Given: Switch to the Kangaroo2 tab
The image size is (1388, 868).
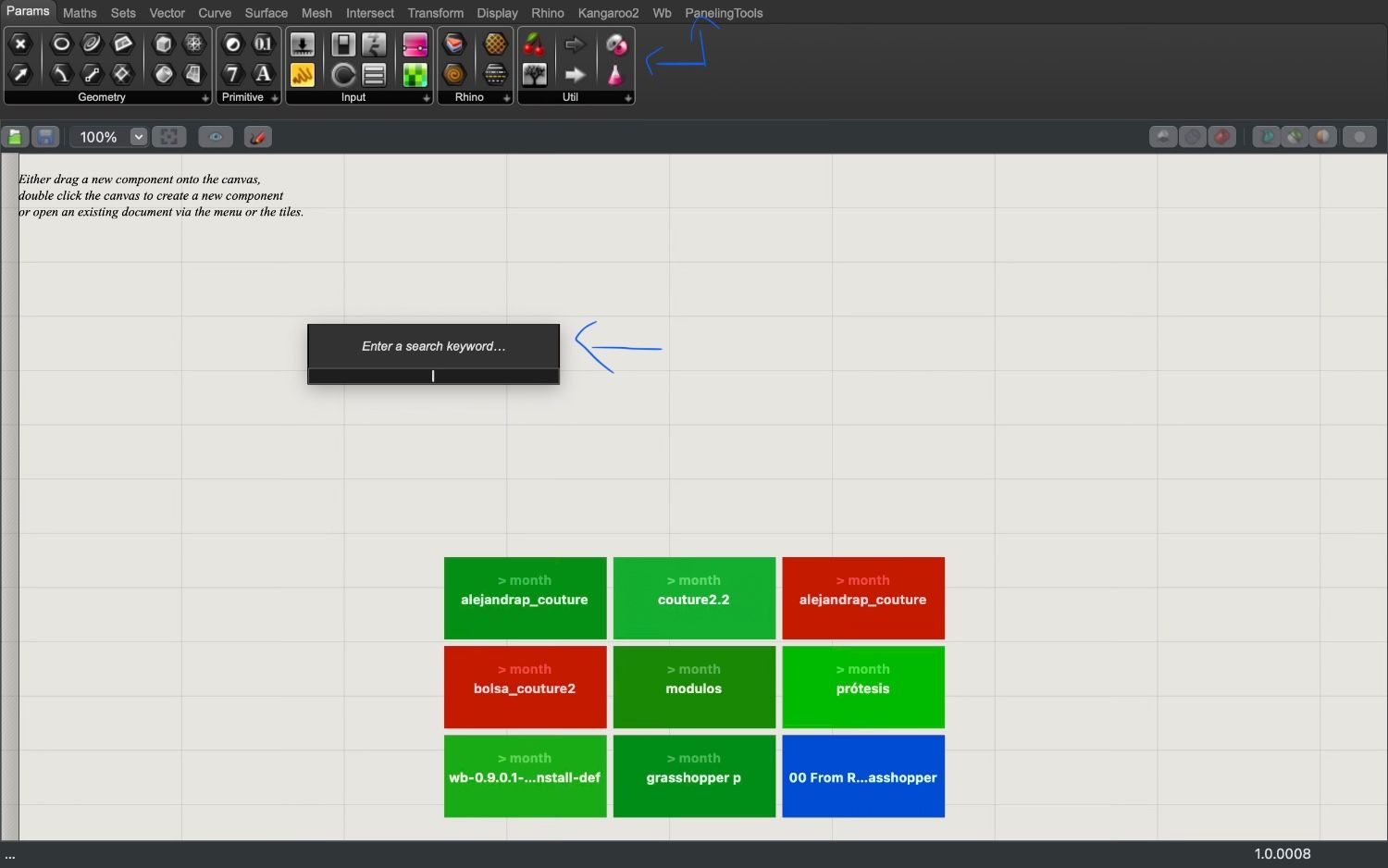Looking at the screenshot, I should (608, 13).
